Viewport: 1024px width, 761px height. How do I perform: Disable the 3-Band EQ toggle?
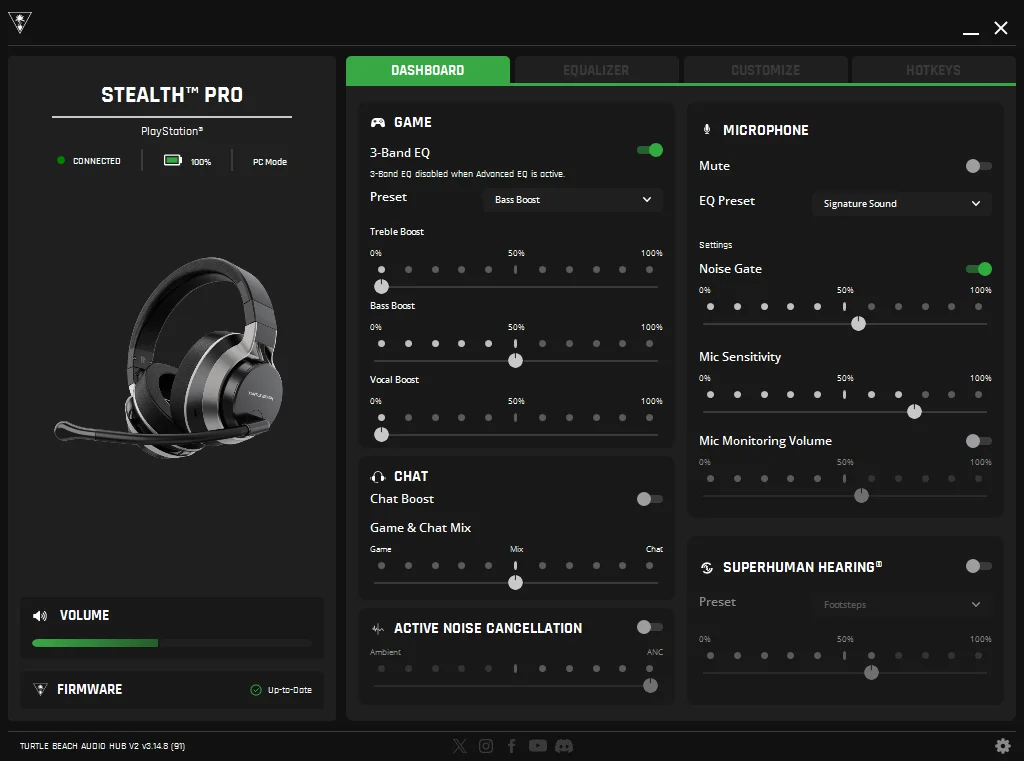click(x=650, y=150)
